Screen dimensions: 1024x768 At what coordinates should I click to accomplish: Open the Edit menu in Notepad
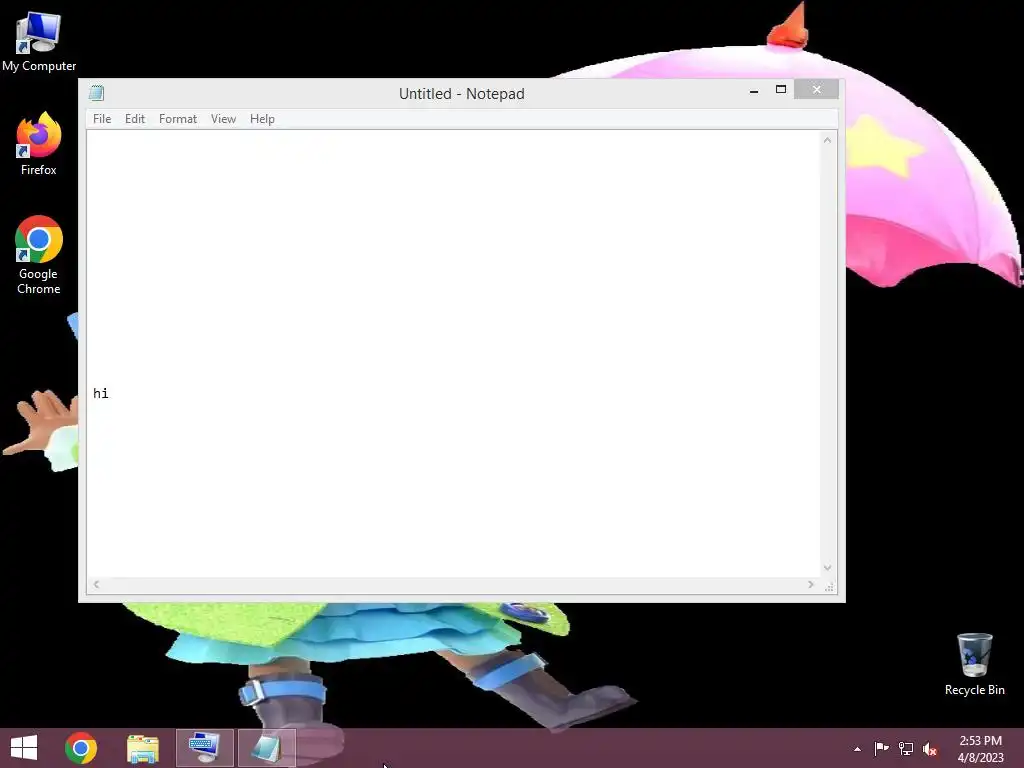pos(135,119)
